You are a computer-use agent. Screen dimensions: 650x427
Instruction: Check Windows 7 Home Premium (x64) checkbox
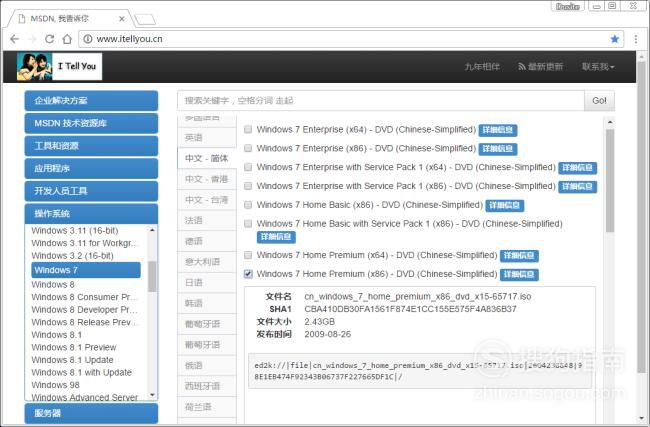click(248, 255)
